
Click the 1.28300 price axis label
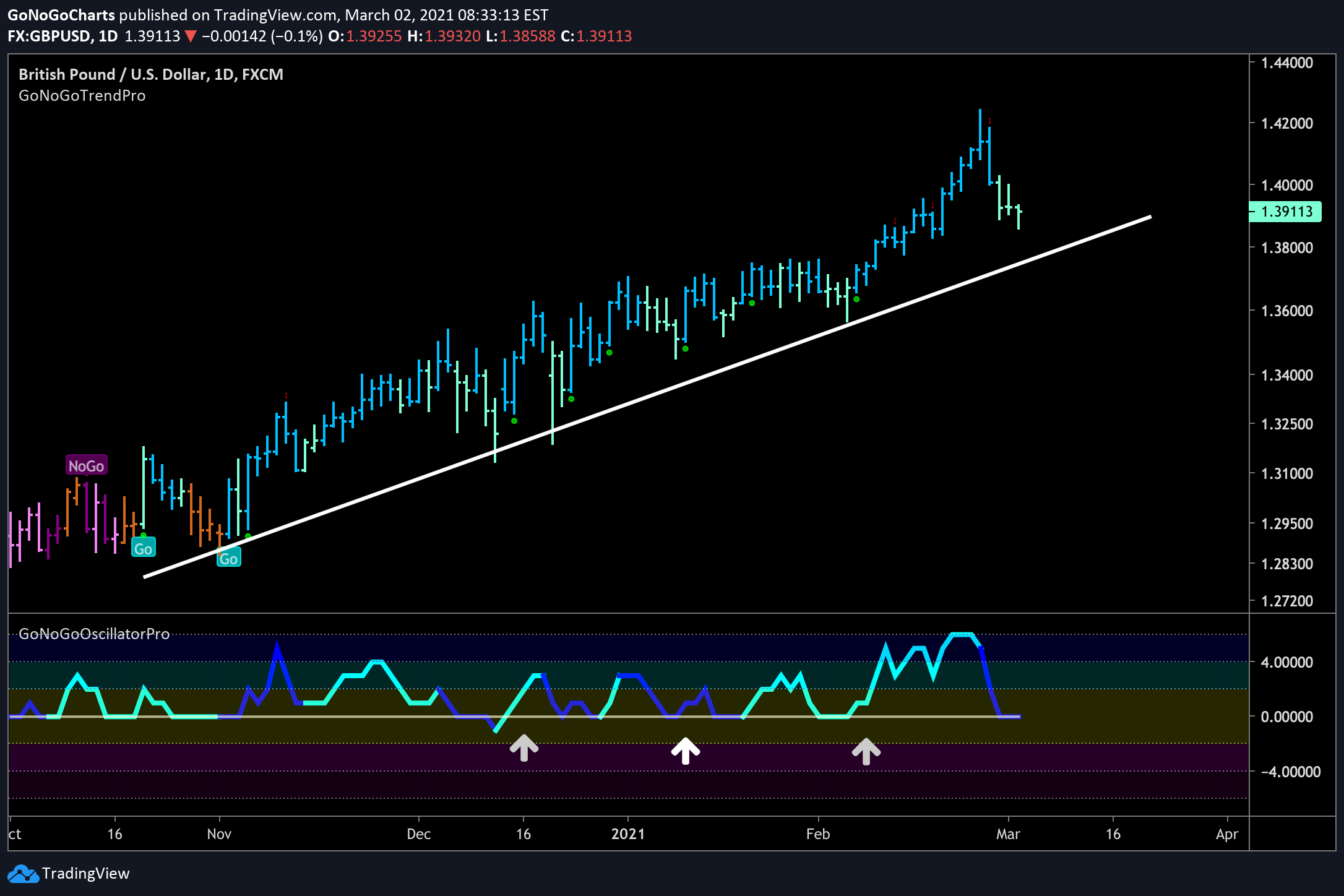(1287, 564)
